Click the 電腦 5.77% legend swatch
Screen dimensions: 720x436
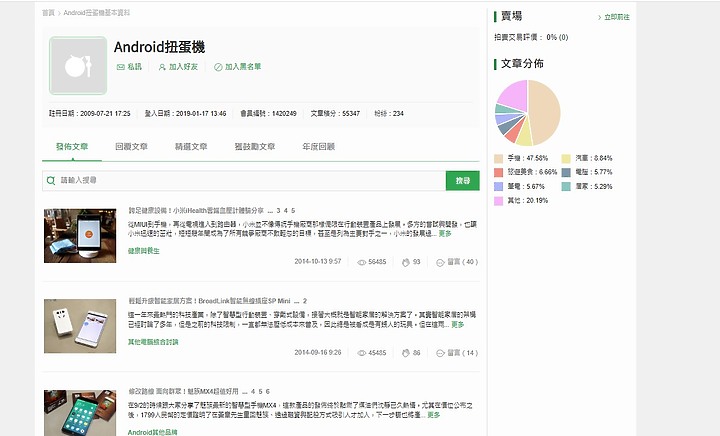click(566, 173)
